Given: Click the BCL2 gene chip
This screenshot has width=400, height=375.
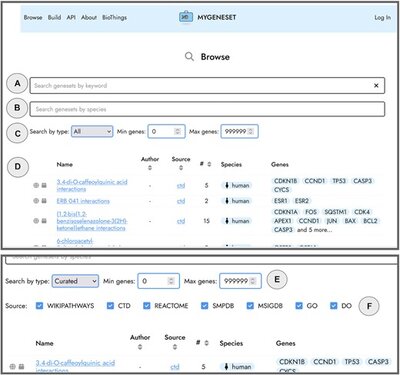Looking at the screenshot, I should (370, 221).
